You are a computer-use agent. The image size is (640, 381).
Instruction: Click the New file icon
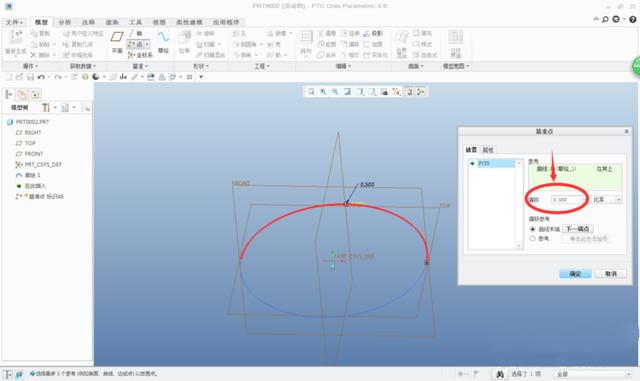[x=9, y=77]
